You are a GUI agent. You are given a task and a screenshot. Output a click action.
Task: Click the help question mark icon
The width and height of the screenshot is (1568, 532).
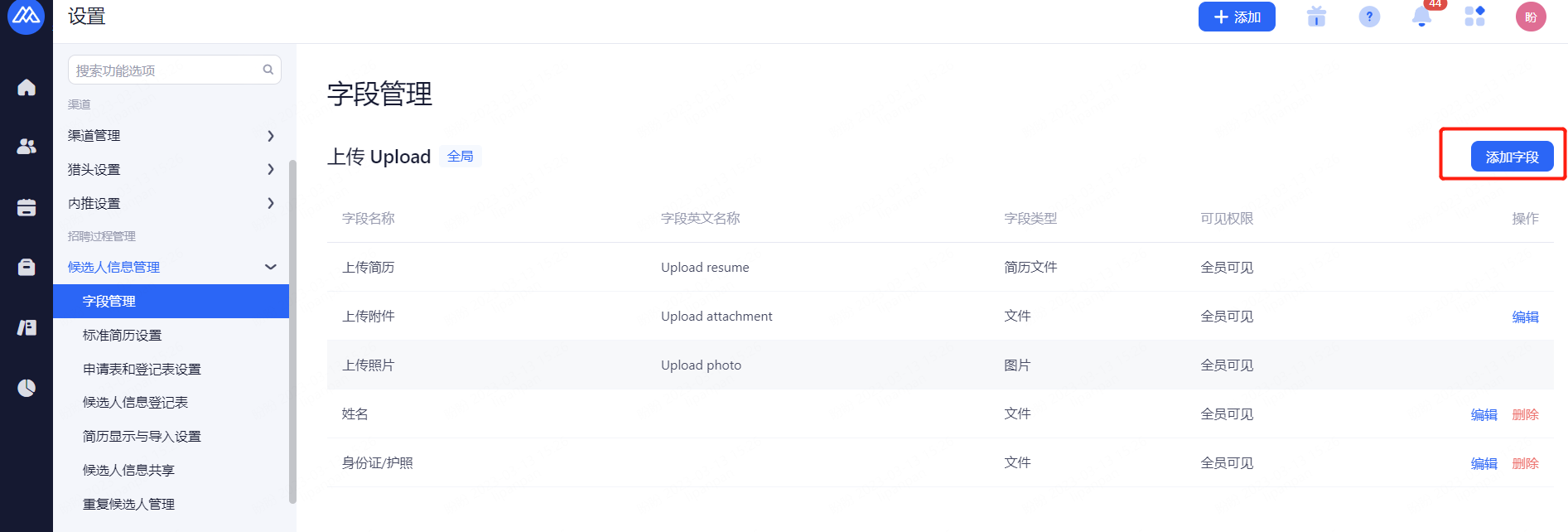pyautogui.click(x=1369, y=17)
